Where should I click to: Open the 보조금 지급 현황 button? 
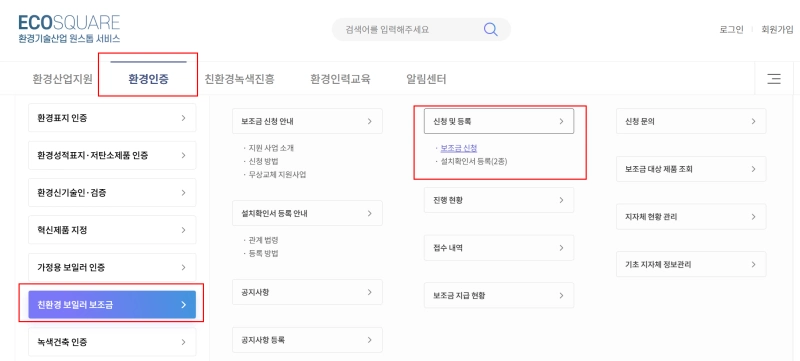(x=499, y=295)
